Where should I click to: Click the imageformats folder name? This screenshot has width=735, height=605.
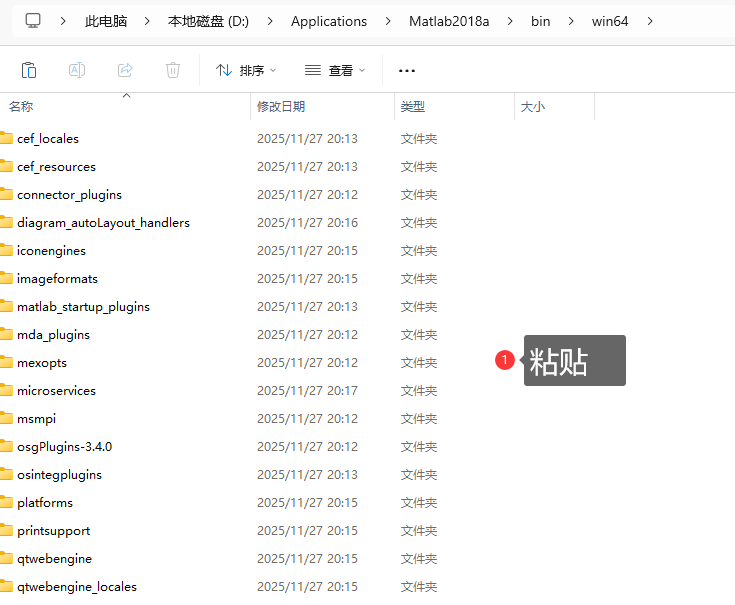point(57,279)
